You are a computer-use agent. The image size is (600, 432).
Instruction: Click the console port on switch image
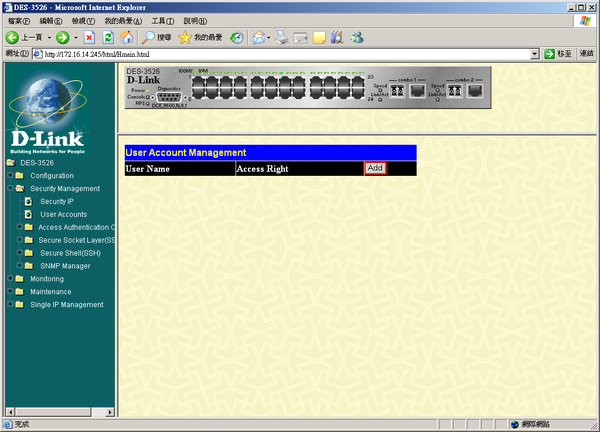click(x=169, y=97)
